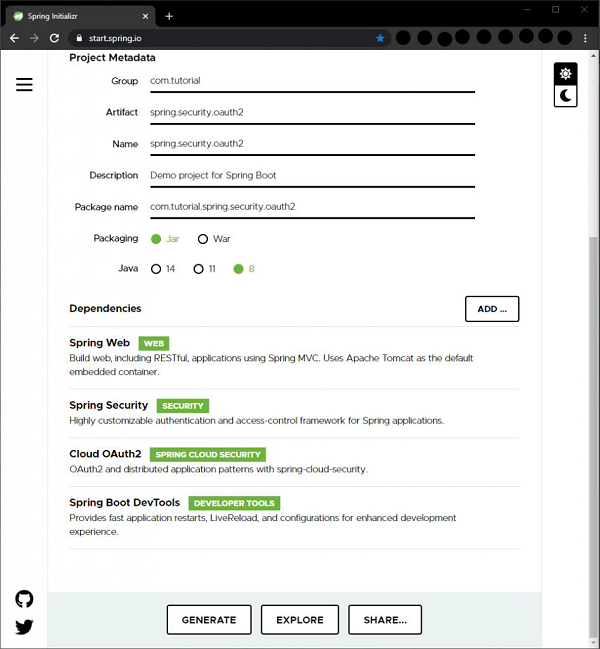Click the browser forward arrow
The height and width of the screenshot is (649, 600).
coord(34,38)
